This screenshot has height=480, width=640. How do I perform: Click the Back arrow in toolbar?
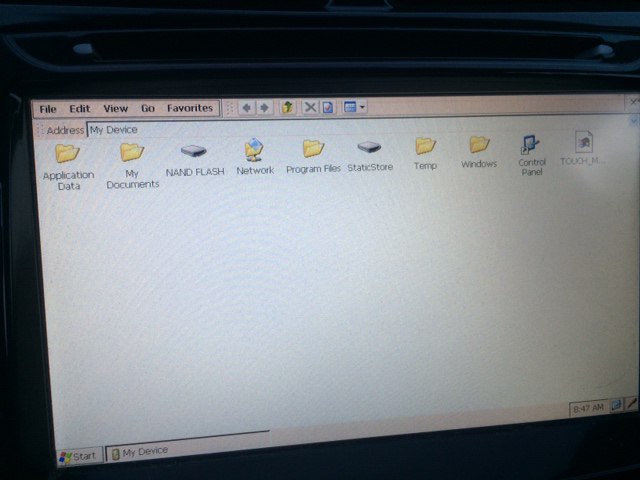(x=246, y=107)
